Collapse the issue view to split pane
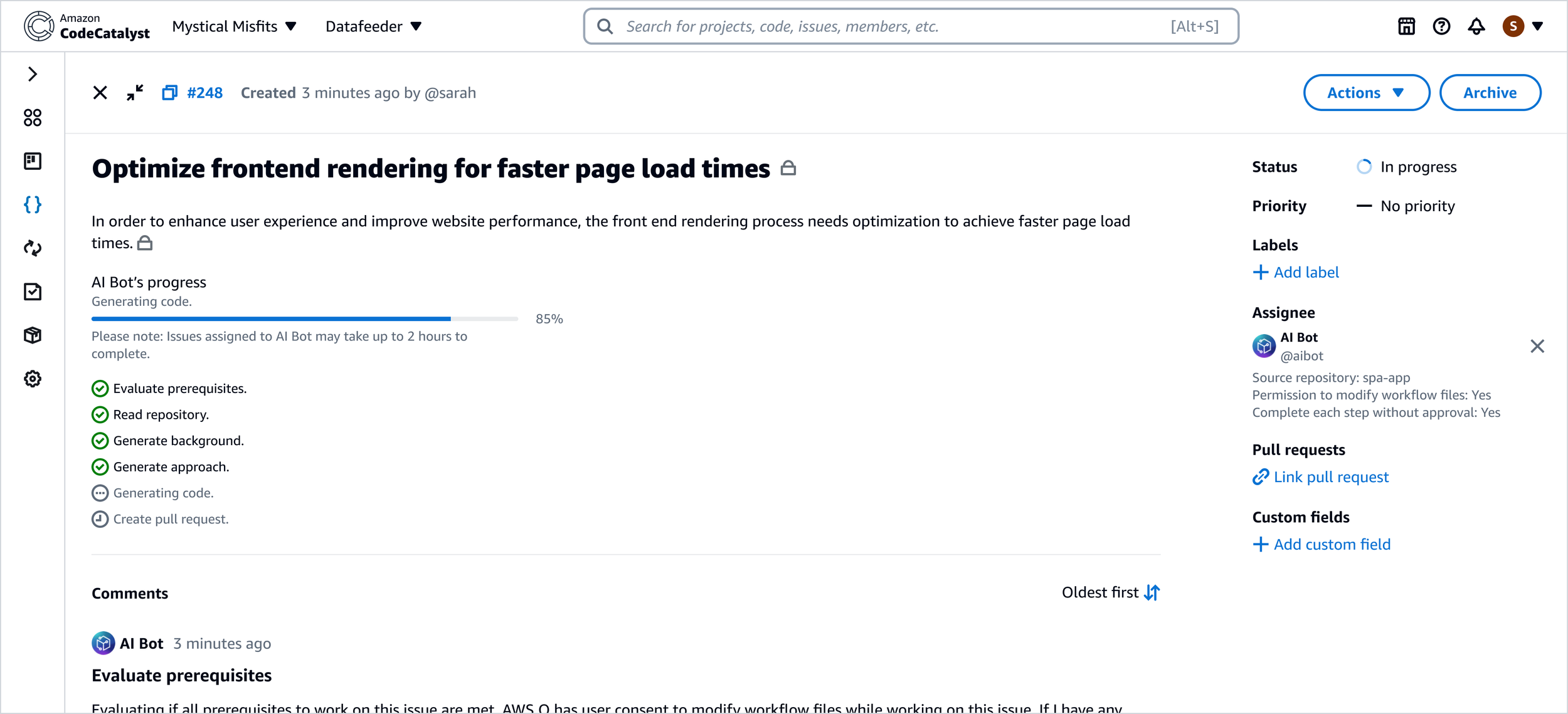The image size is (1568, 714). coord(135,93)
